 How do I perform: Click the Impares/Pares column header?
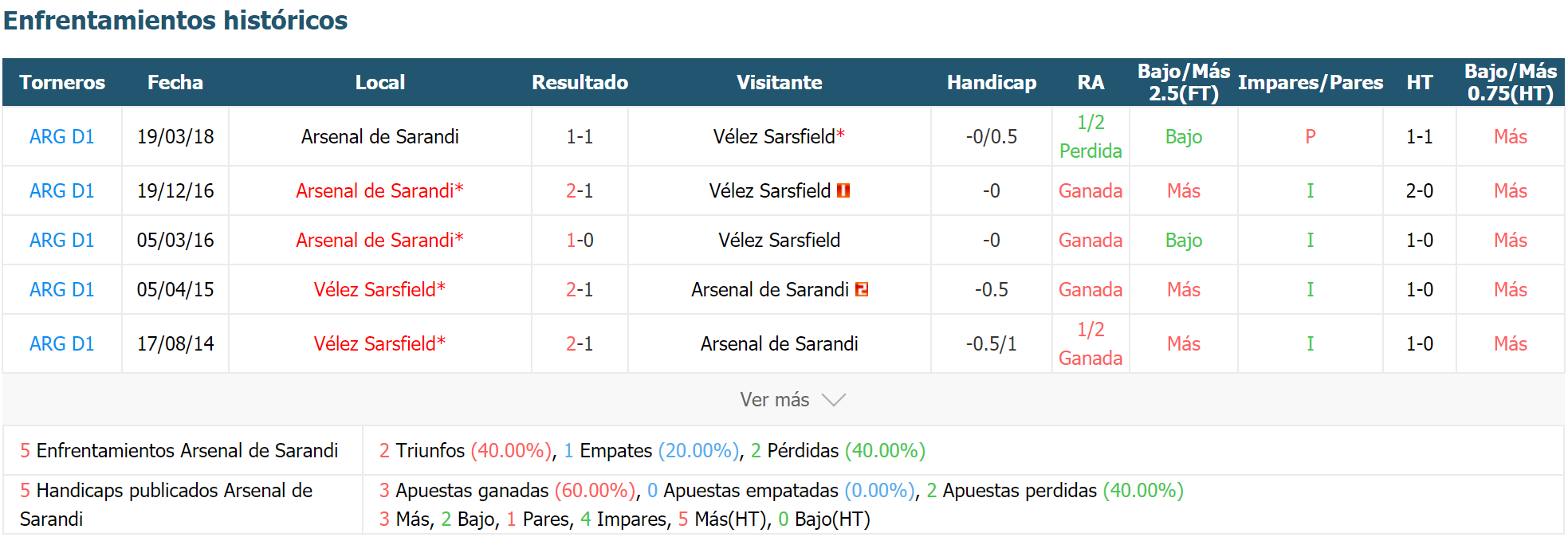[1311, 82]
